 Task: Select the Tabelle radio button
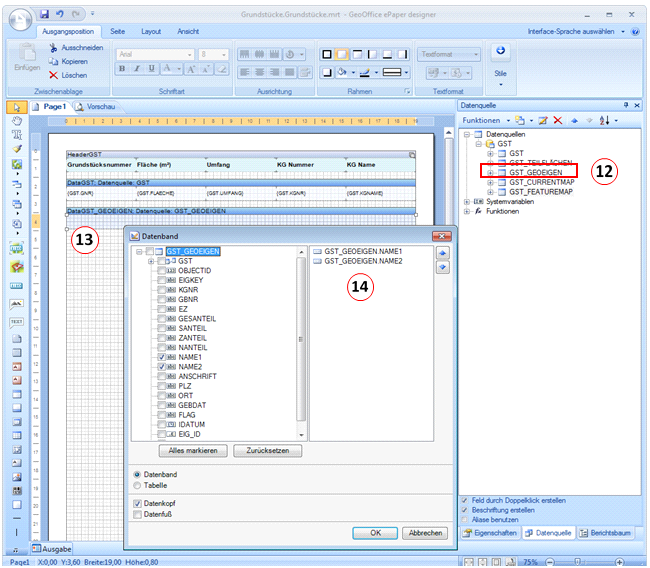tap(137, 486)
